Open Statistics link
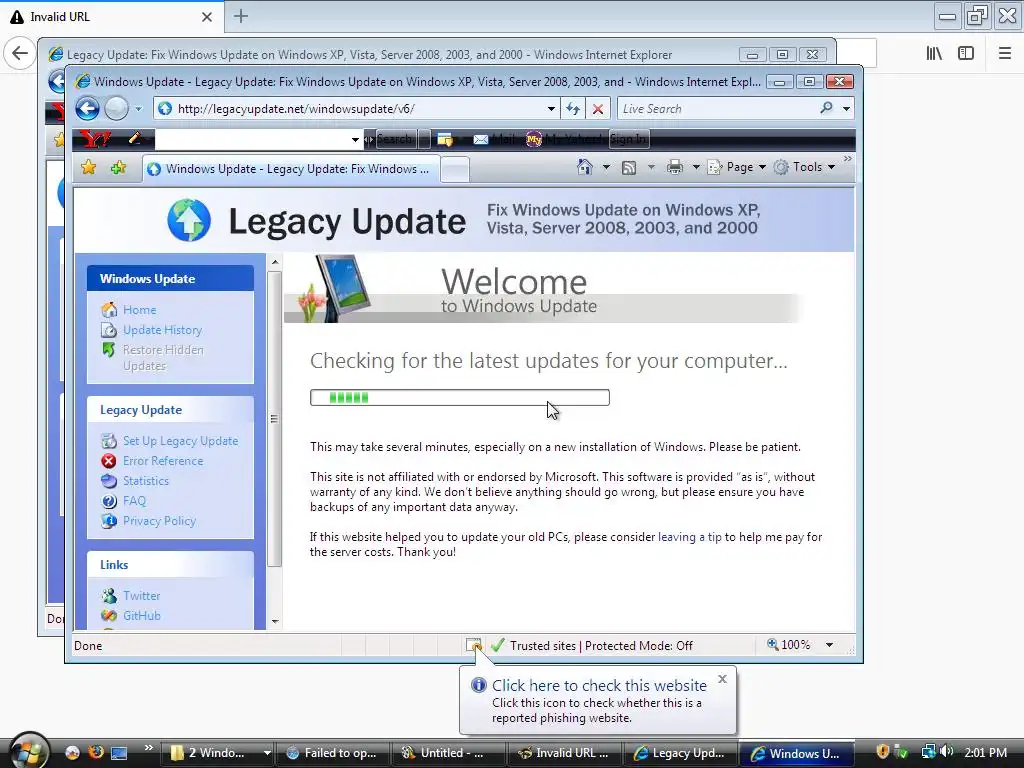 point(146,481)
